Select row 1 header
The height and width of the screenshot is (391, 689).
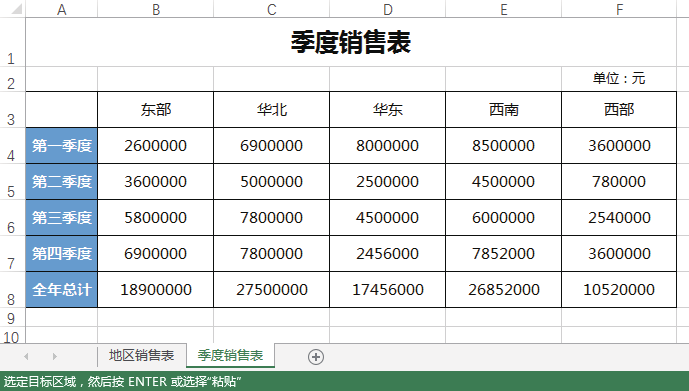coord(12,43)
